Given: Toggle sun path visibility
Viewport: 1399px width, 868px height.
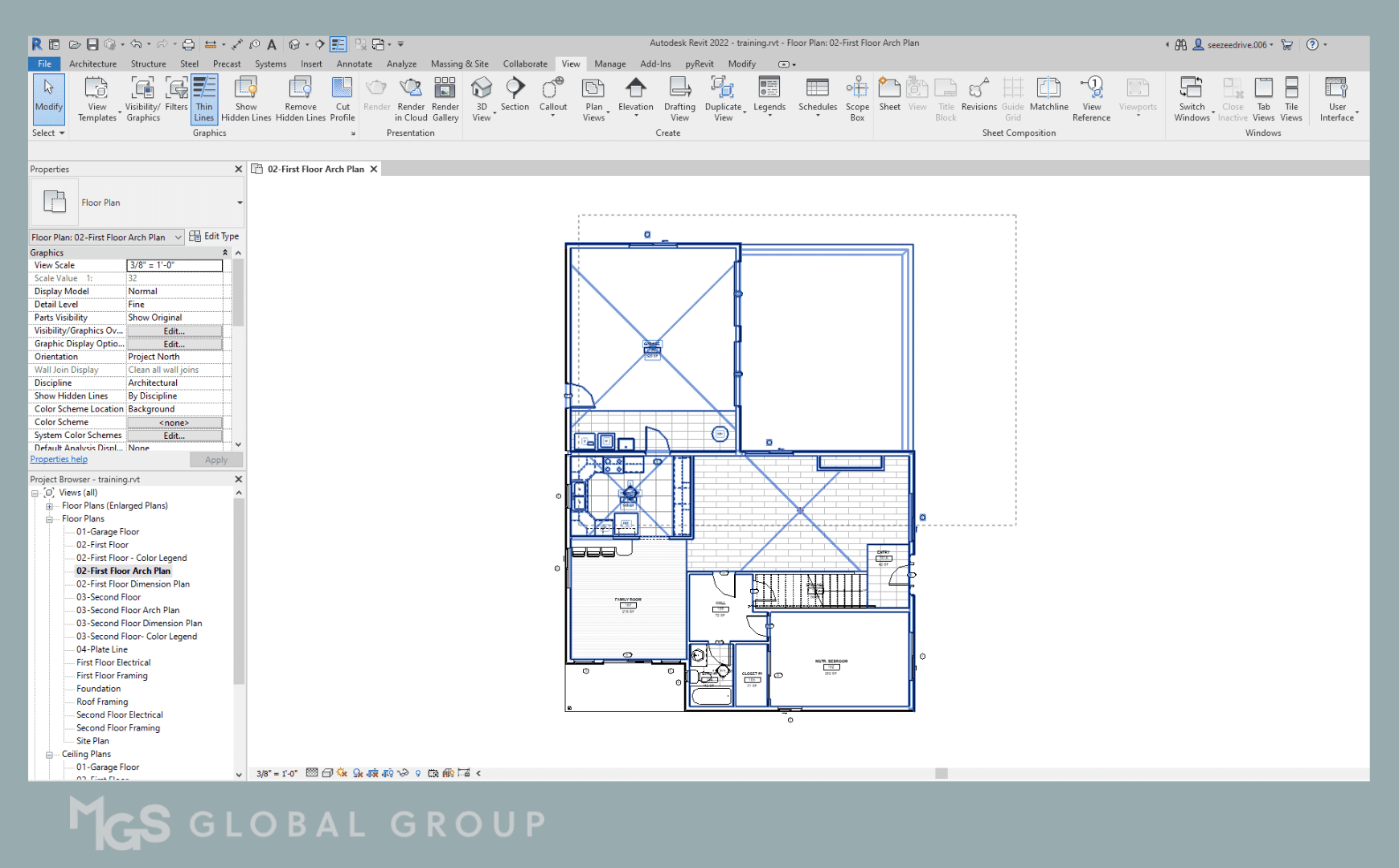Looking at the screenshot, I should (342, 773).
